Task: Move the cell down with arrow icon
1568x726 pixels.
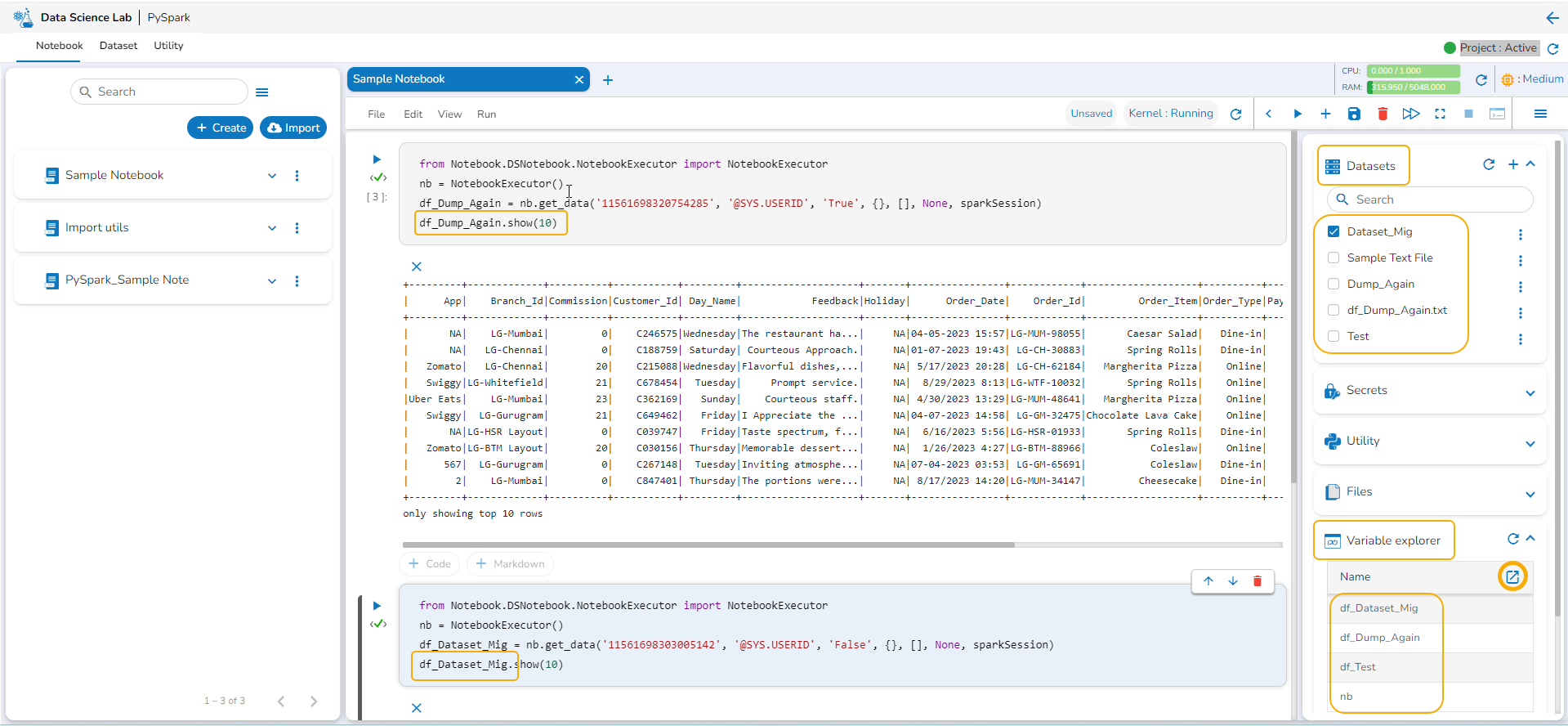Action: [x=1233, y=581]
